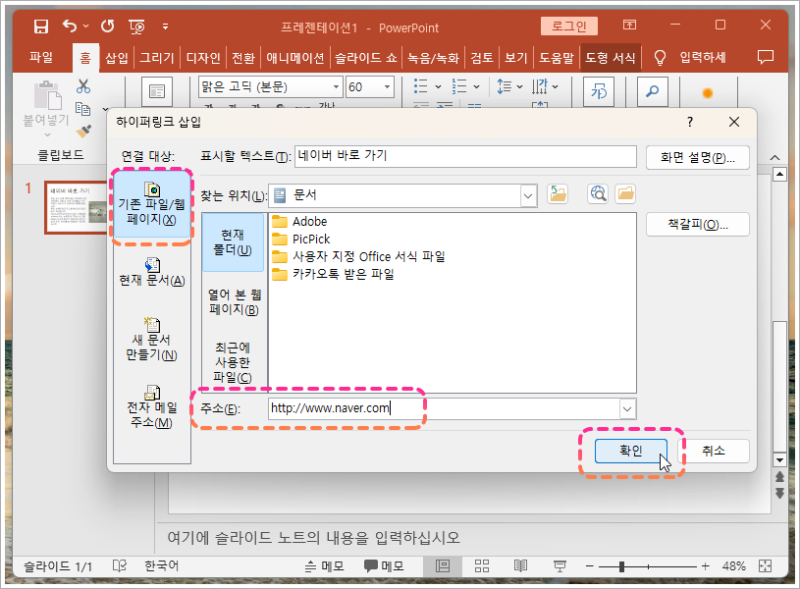This screenshot has height=589, width=800.
Task: Open the font name dropdown
Action: pos(336,87)
